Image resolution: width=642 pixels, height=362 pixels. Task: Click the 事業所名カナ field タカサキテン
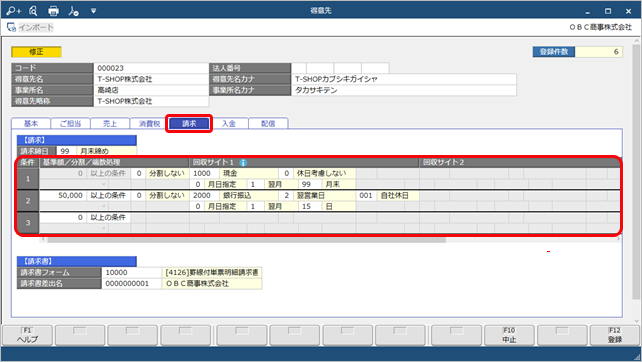pos(404,90)
